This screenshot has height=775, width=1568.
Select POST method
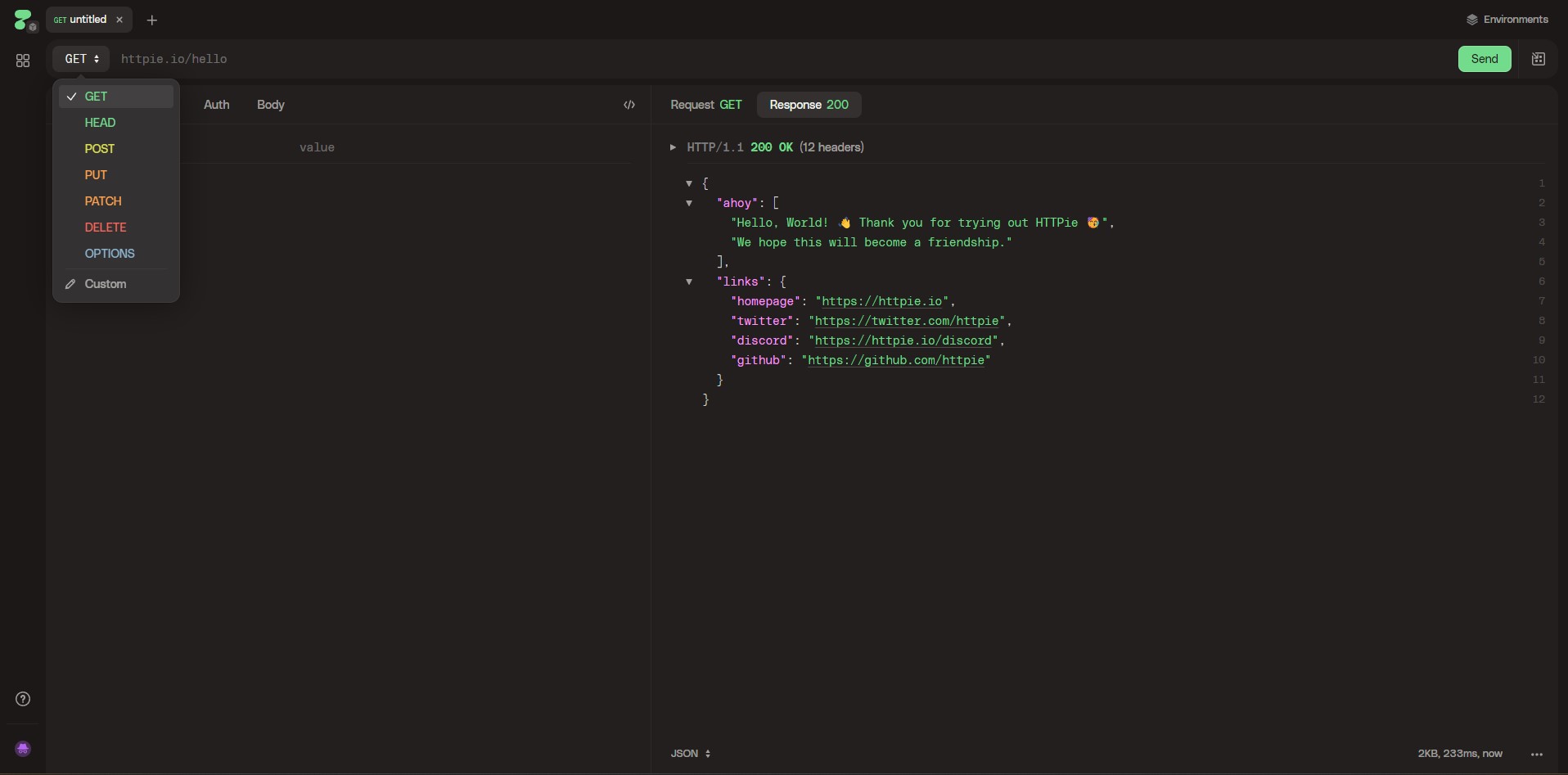[x=116, y=149]
